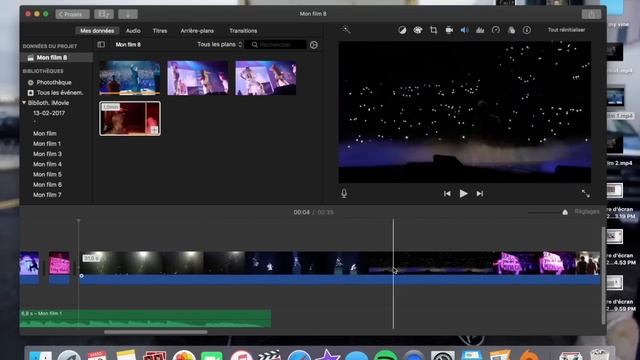Image resolution: width=640 pixels, height=360 pixels.
Task: Click the timeline vertical scrollbar
Action: pyautogui.click(x=603, y=276)
